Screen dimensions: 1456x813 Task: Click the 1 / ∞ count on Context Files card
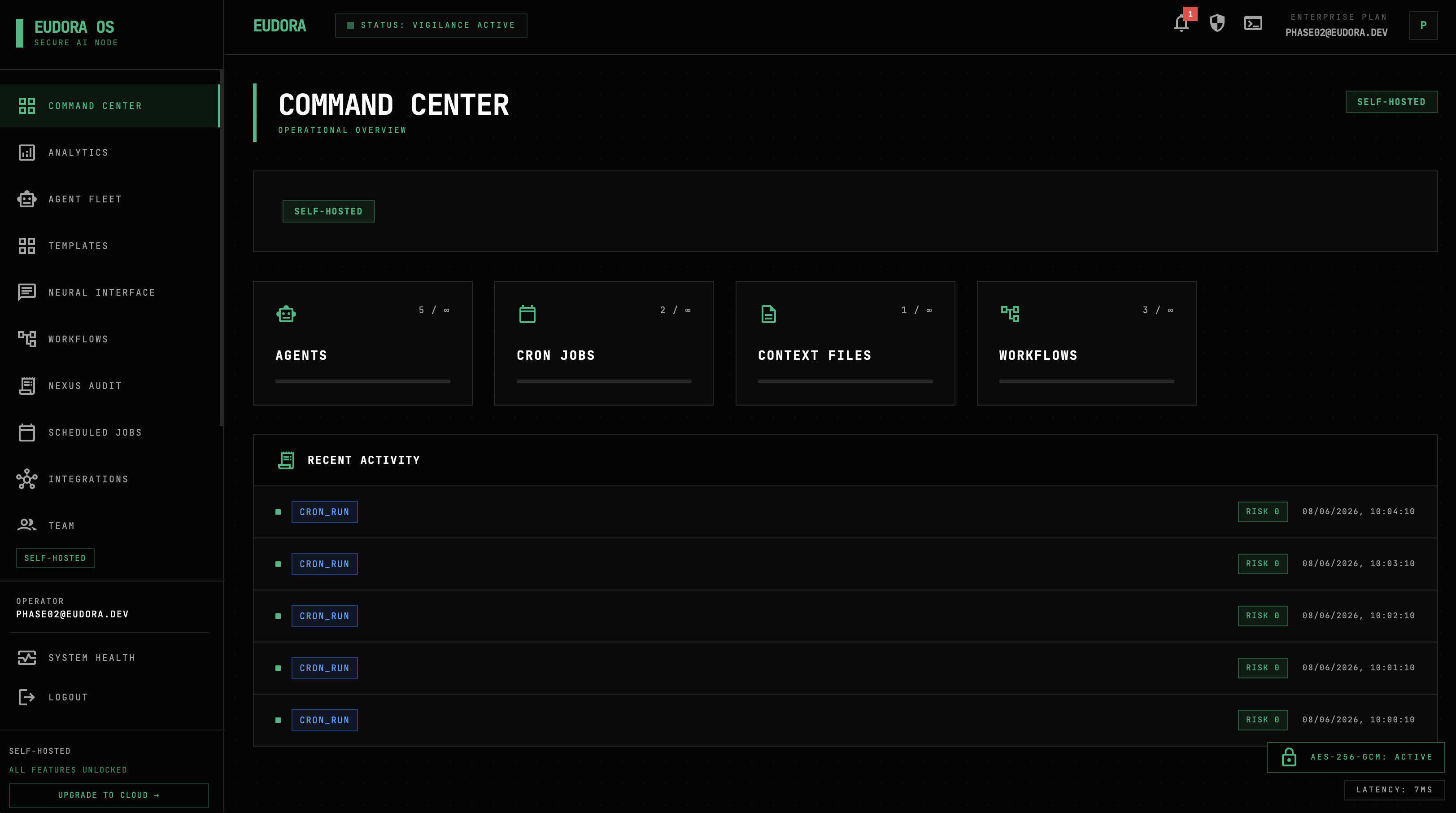[917, 310]
